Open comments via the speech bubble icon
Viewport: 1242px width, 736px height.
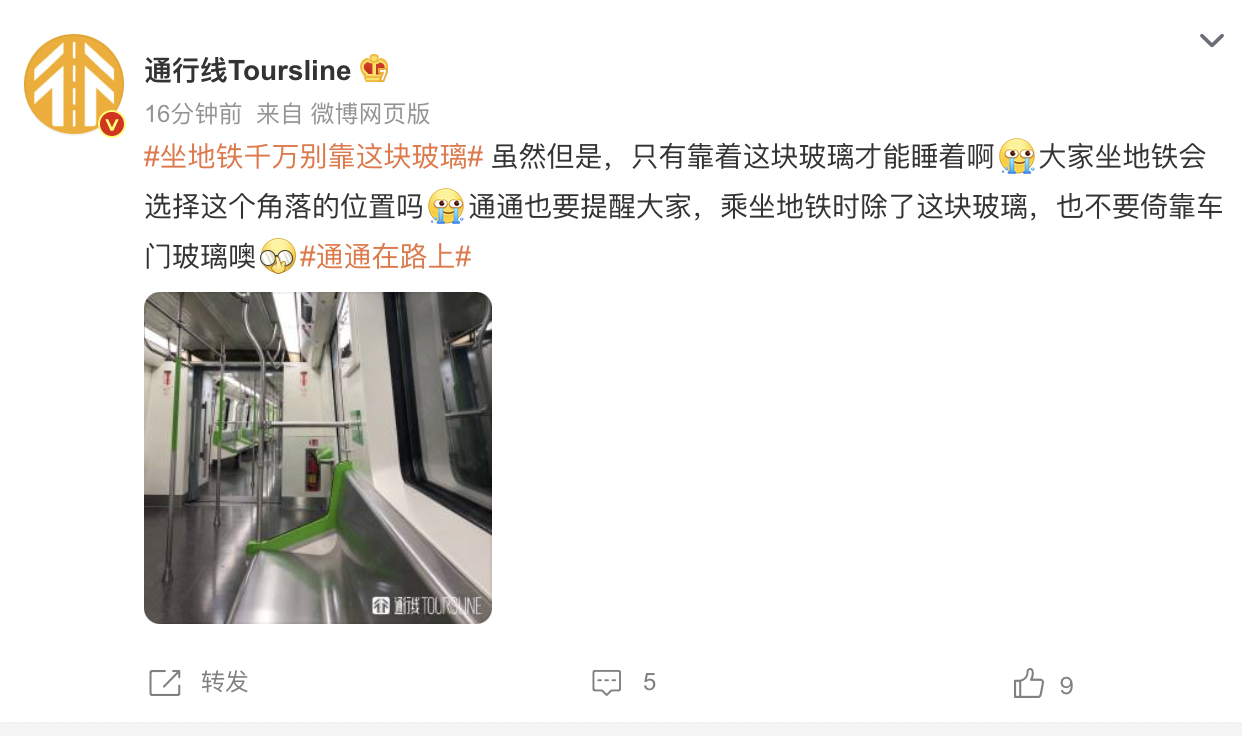pyautogui.click(x=607, y=683)
